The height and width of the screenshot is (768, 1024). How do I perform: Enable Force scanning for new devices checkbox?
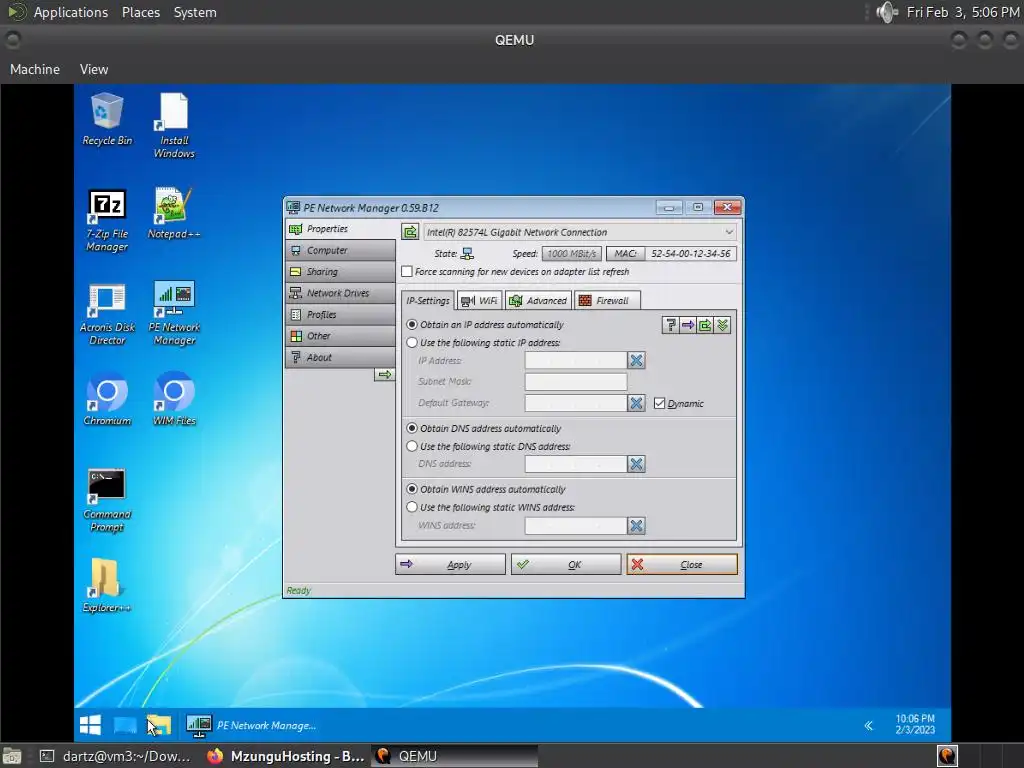point(407,271)
